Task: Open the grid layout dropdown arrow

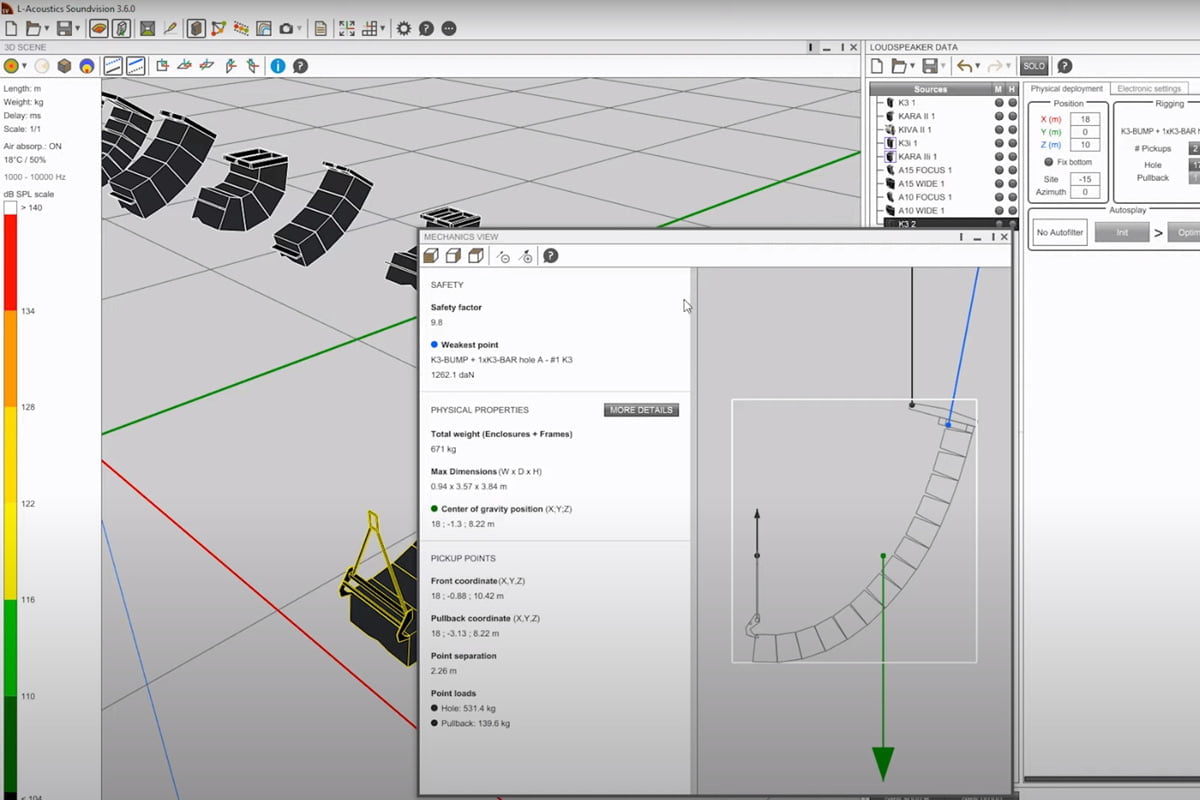Action: pyautogui.click(x=383, y=29)
